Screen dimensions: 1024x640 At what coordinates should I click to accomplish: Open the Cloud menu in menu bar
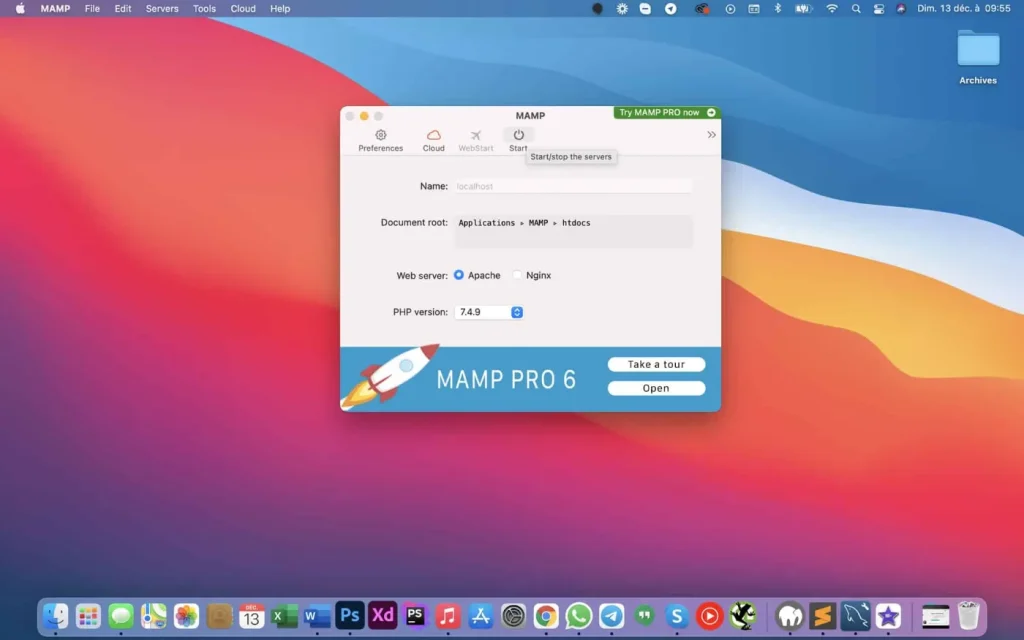(x=243, y=8)
